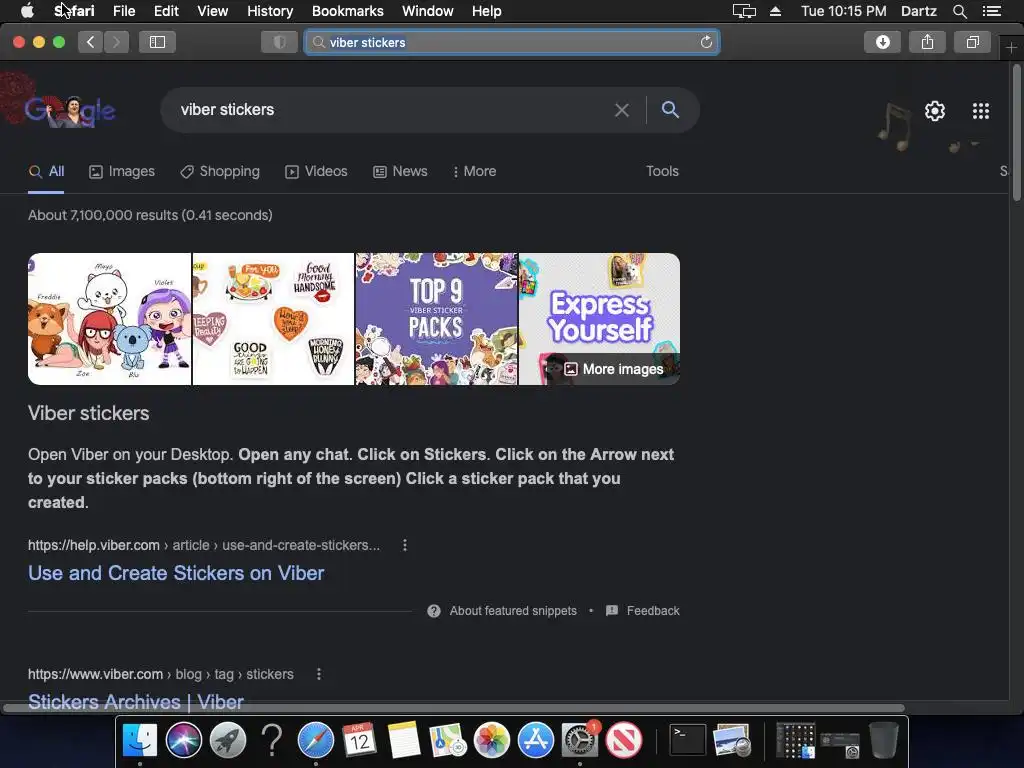1024x768 pixels.
Task: Click the Feedback link
Action: pos(653,611)
